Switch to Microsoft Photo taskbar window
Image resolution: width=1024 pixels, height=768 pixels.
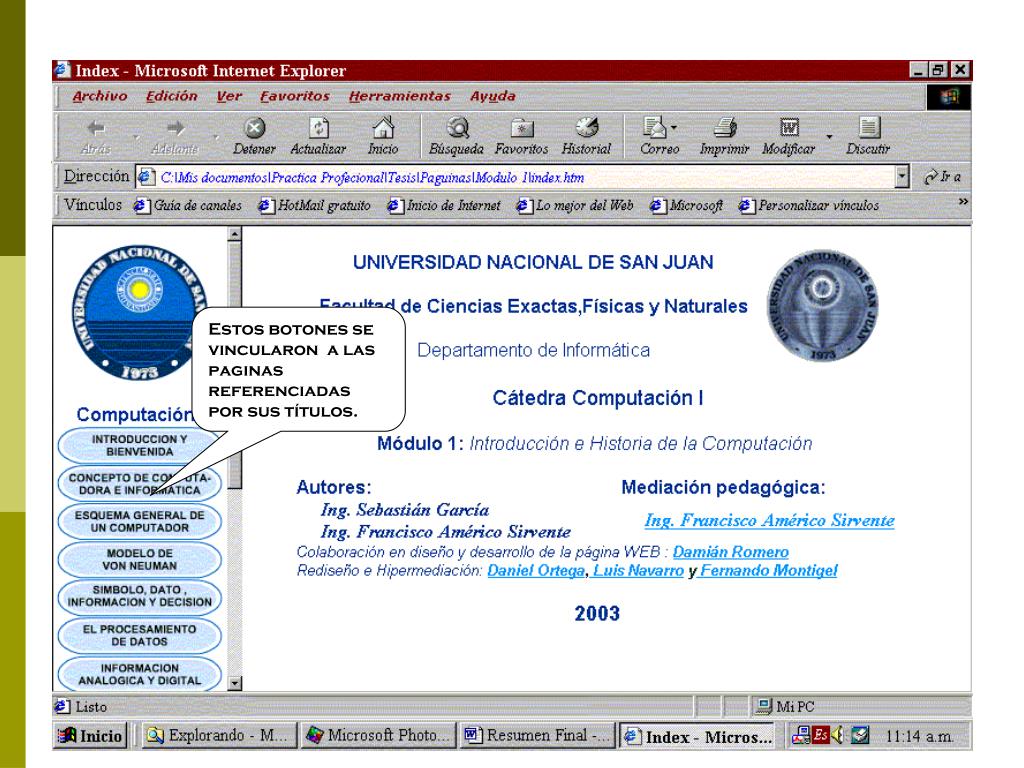[379, 735]
